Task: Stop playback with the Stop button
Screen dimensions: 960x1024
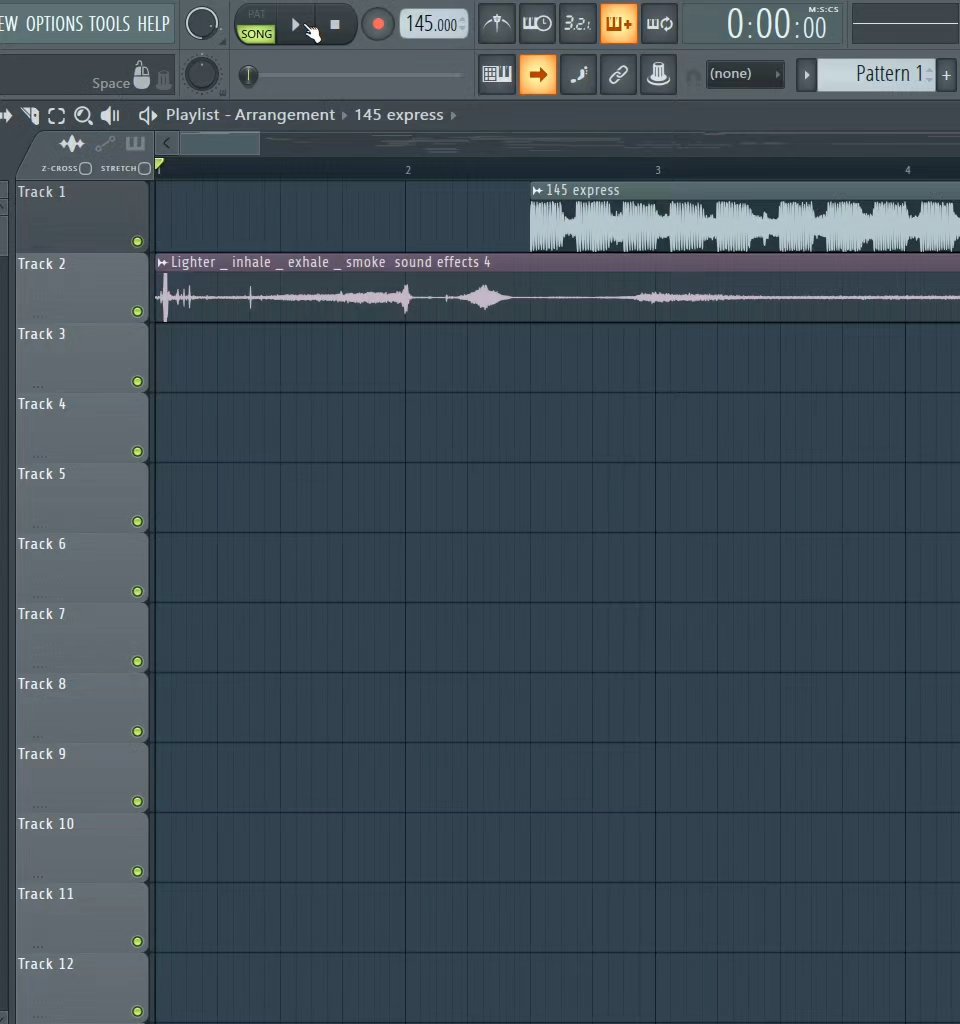Action: pos(335,25)
